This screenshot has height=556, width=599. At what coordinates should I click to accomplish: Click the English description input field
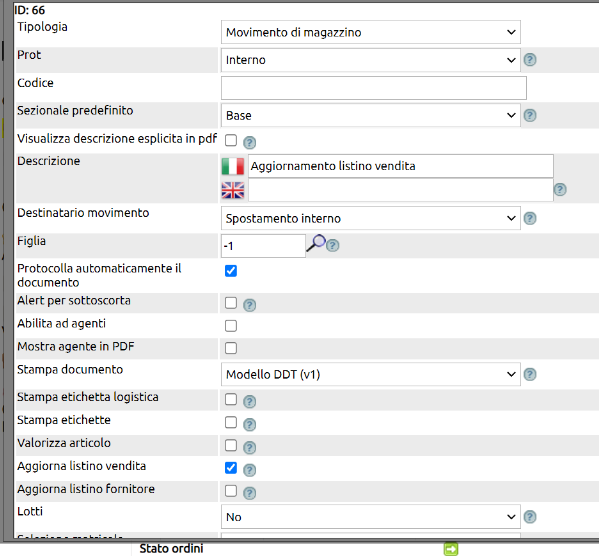401,190
